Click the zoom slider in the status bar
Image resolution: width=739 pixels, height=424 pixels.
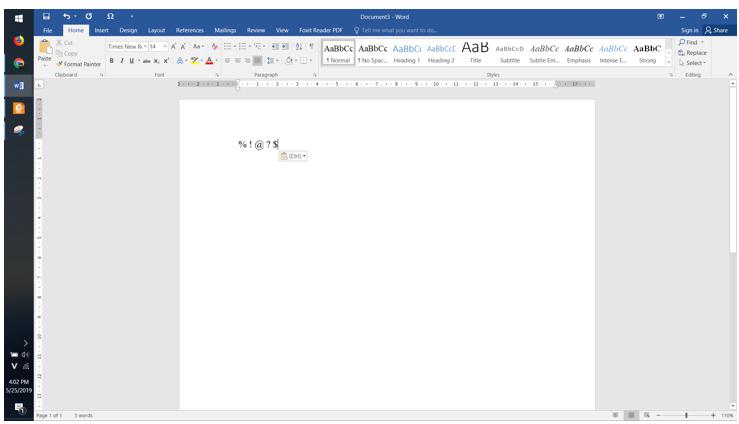[686, 415]
